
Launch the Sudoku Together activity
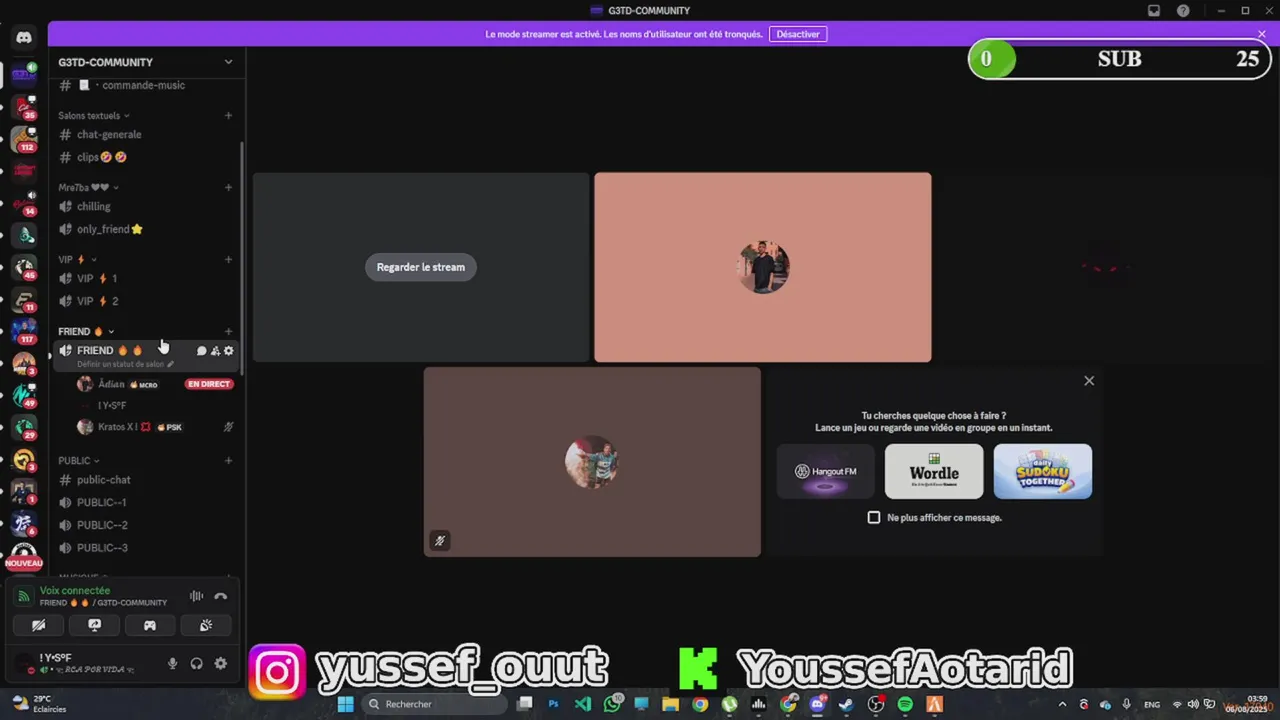point(1043,471)
